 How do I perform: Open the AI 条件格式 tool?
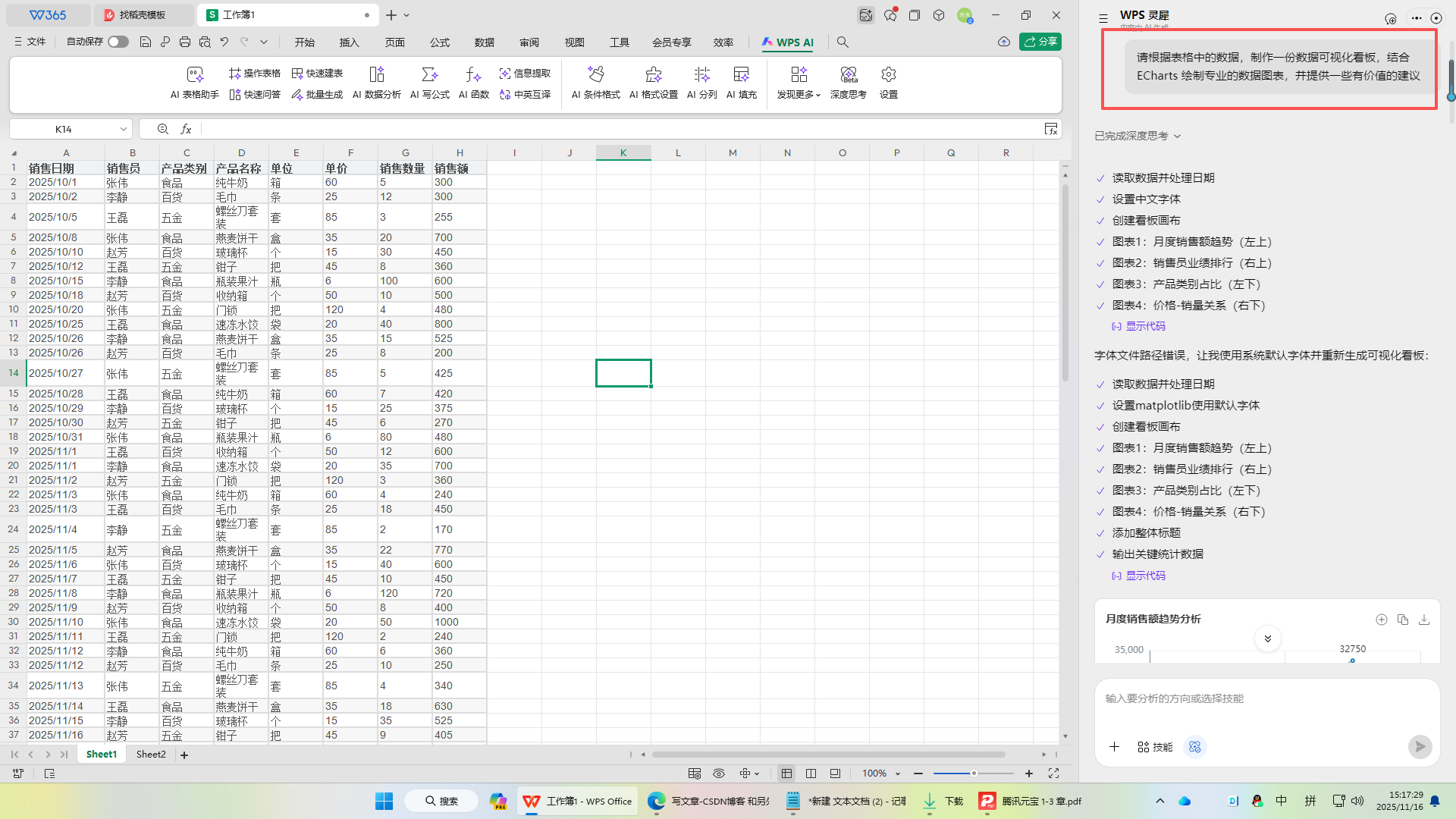pos(595,75)
